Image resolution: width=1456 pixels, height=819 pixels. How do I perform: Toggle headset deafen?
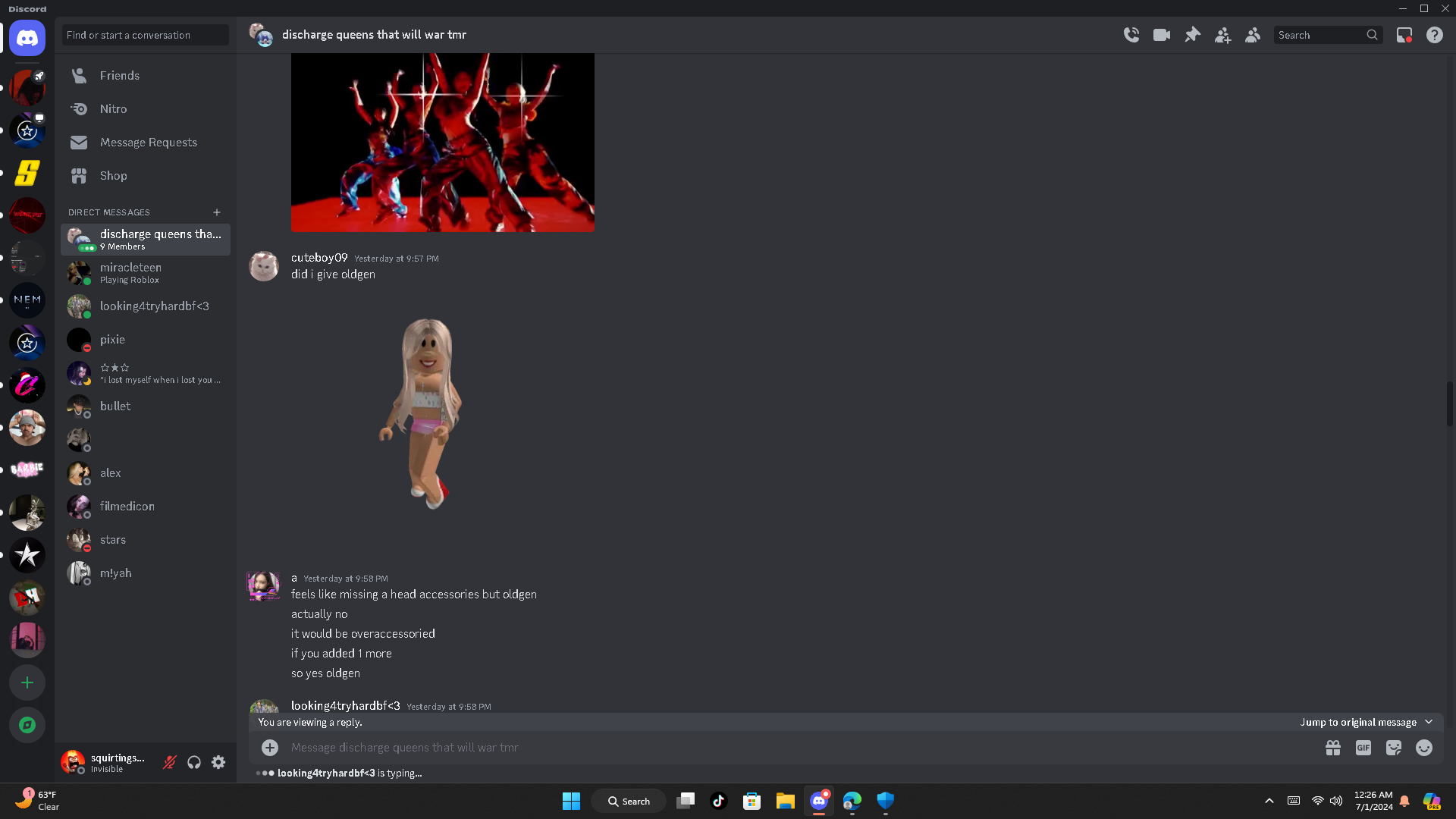coord(194,762)
